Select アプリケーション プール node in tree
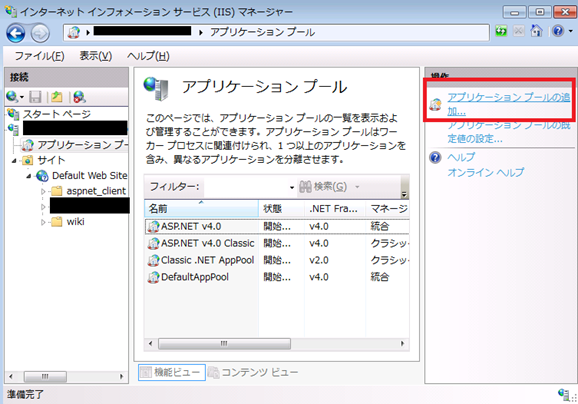This screenshot has width=578, height=404. coord(82,145)
